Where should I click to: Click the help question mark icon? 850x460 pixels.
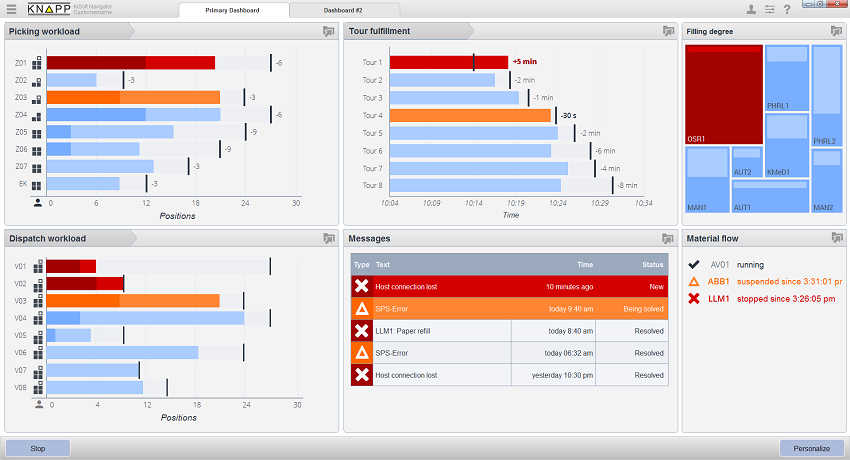[787, 9]
